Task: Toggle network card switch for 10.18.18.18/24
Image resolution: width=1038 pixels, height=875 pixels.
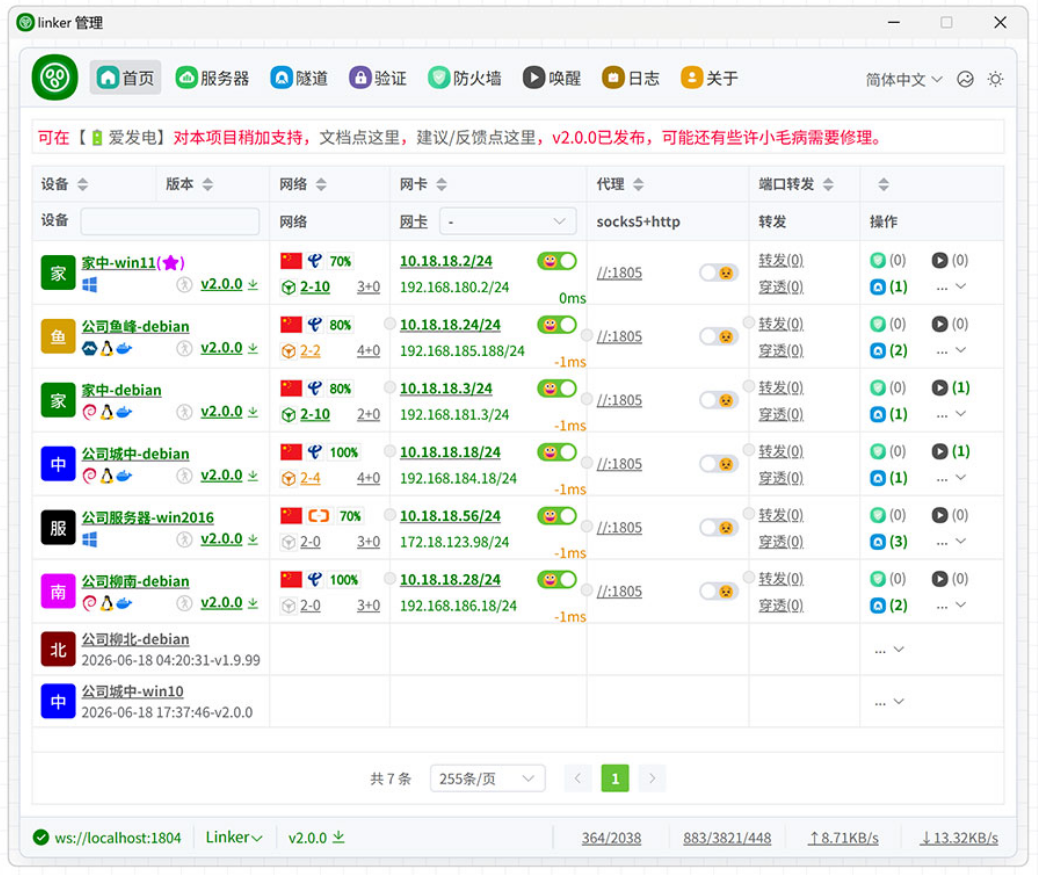Action: click(557, 452)
